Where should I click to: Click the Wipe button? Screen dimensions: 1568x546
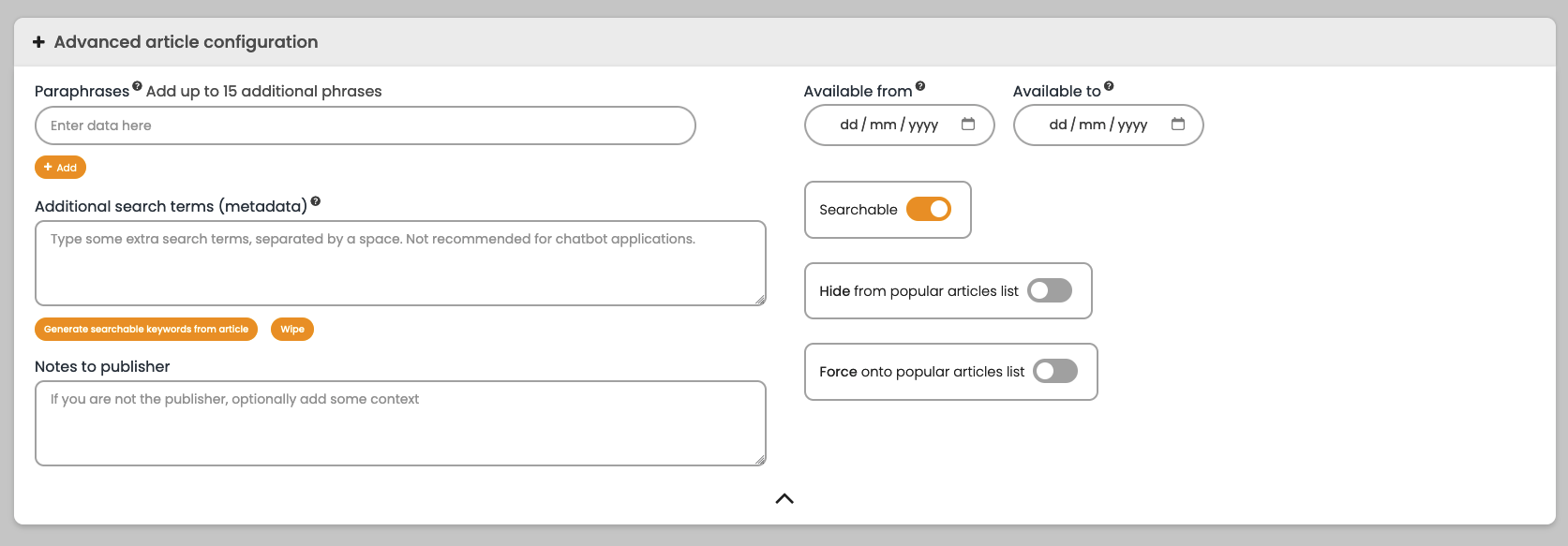292,329
